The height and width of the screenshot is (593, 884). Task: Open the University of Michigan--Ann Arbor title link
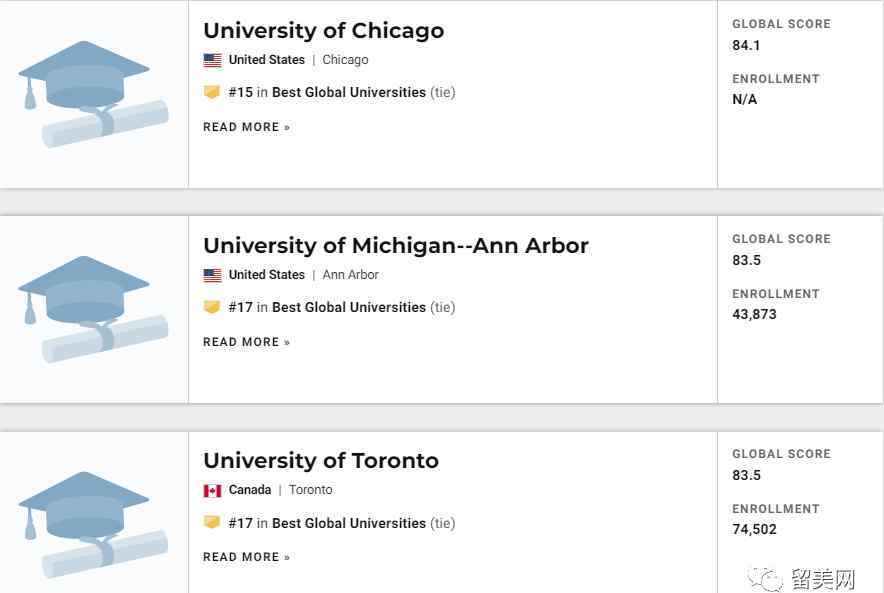[396, 246]
